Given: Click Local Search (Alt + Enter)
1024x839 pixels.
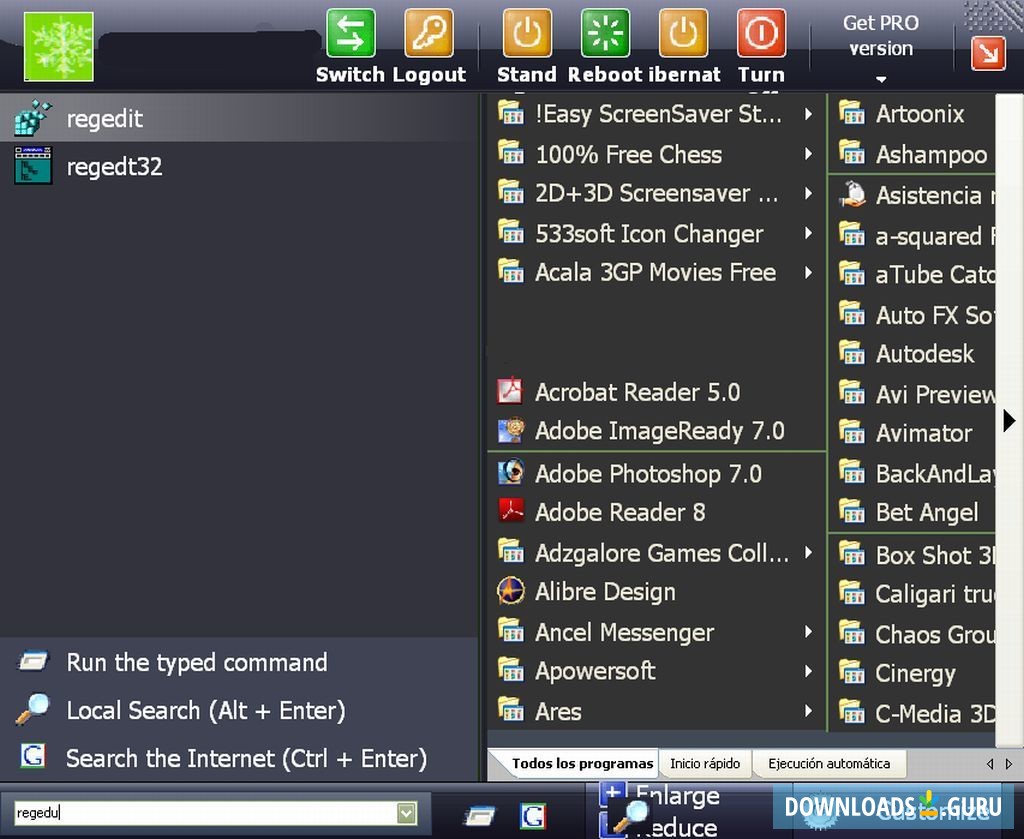Looking at the screenshot, I should (206, 710).
